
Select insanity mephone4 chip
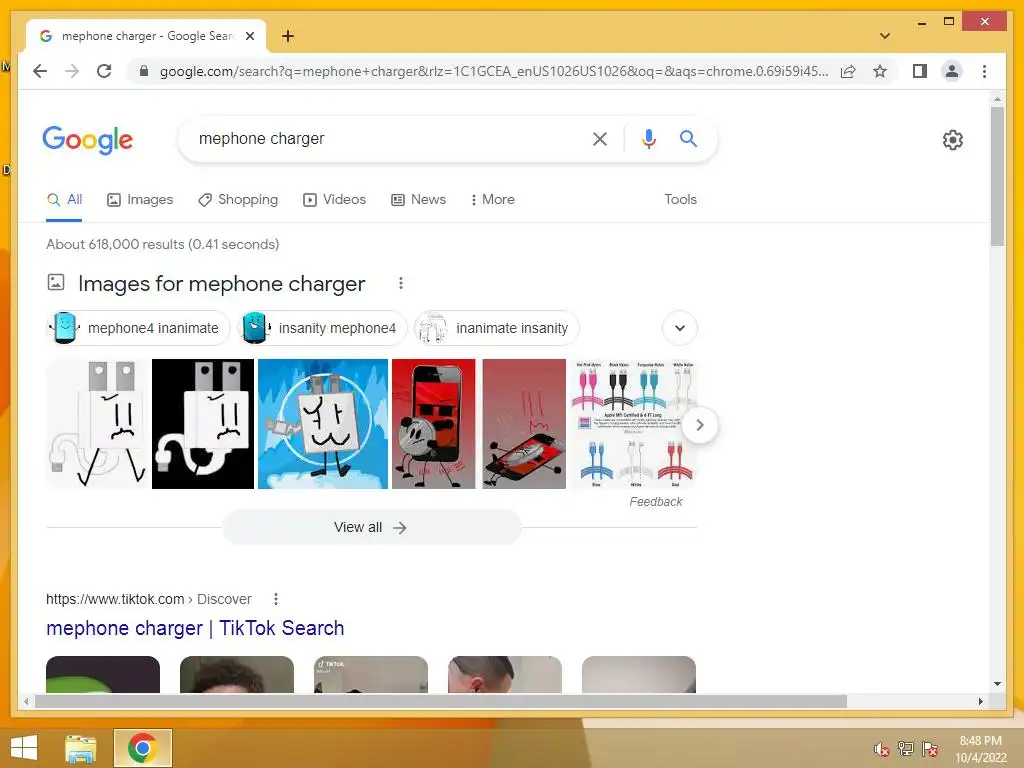(322, 328)
